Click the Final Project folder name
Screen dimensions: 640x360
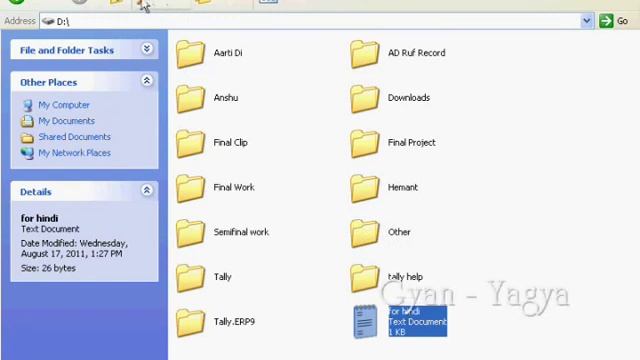click(411, 143)
